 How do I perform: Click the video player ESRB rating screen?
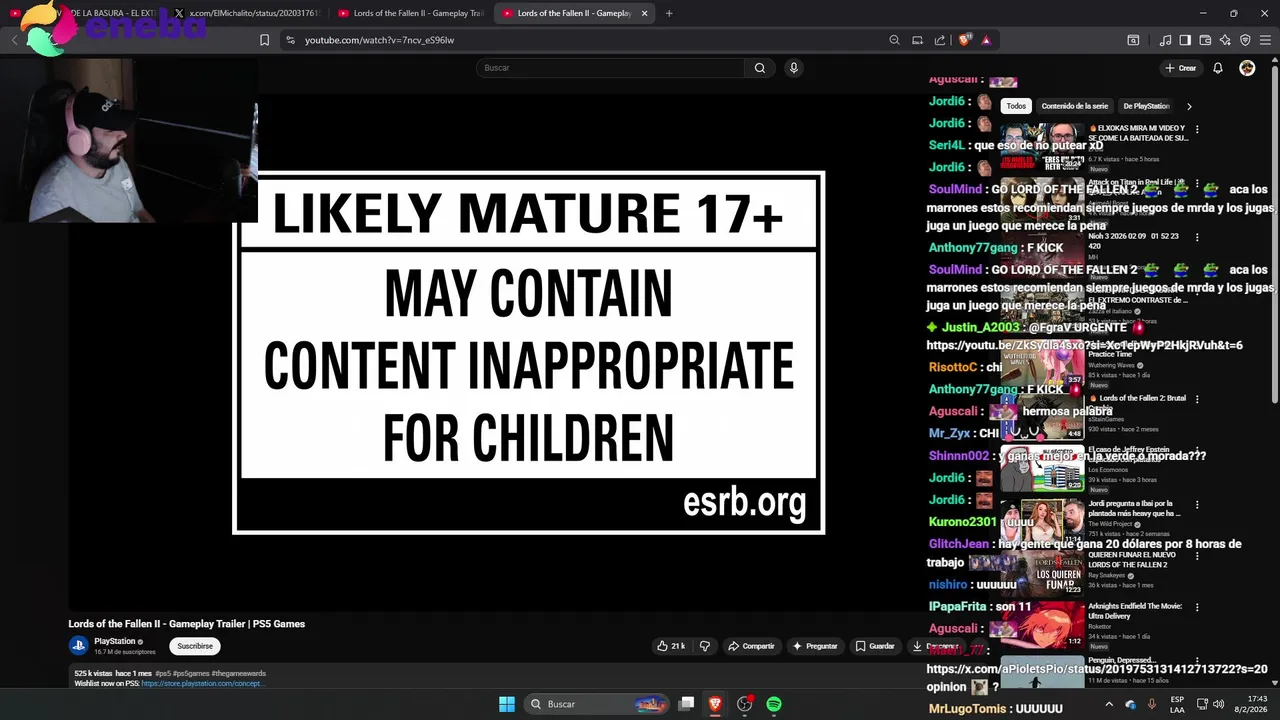pyautogui.click(x=528, y=353)
